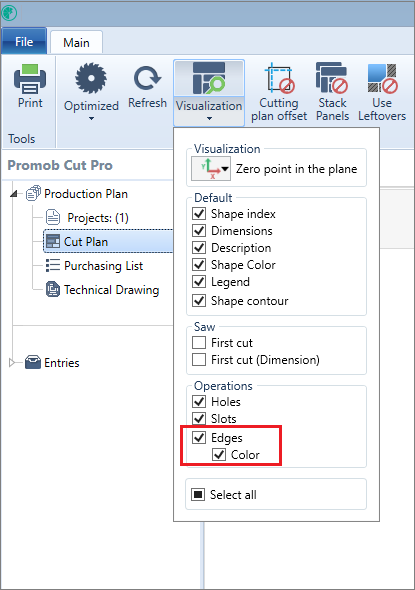Click the Print printer icon
Screen dimensions: 415x590
click(30, 79)
